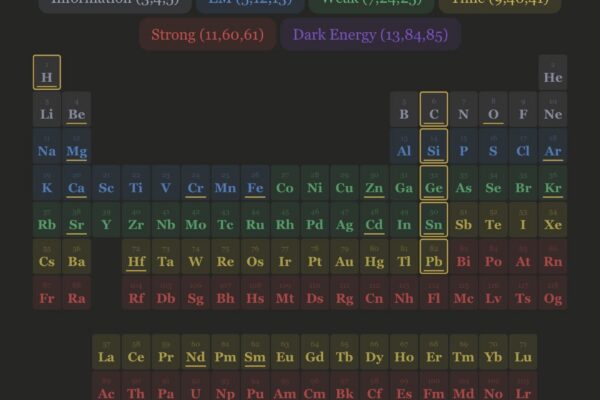Click the Carbon (C) element cell

[434, 110]
